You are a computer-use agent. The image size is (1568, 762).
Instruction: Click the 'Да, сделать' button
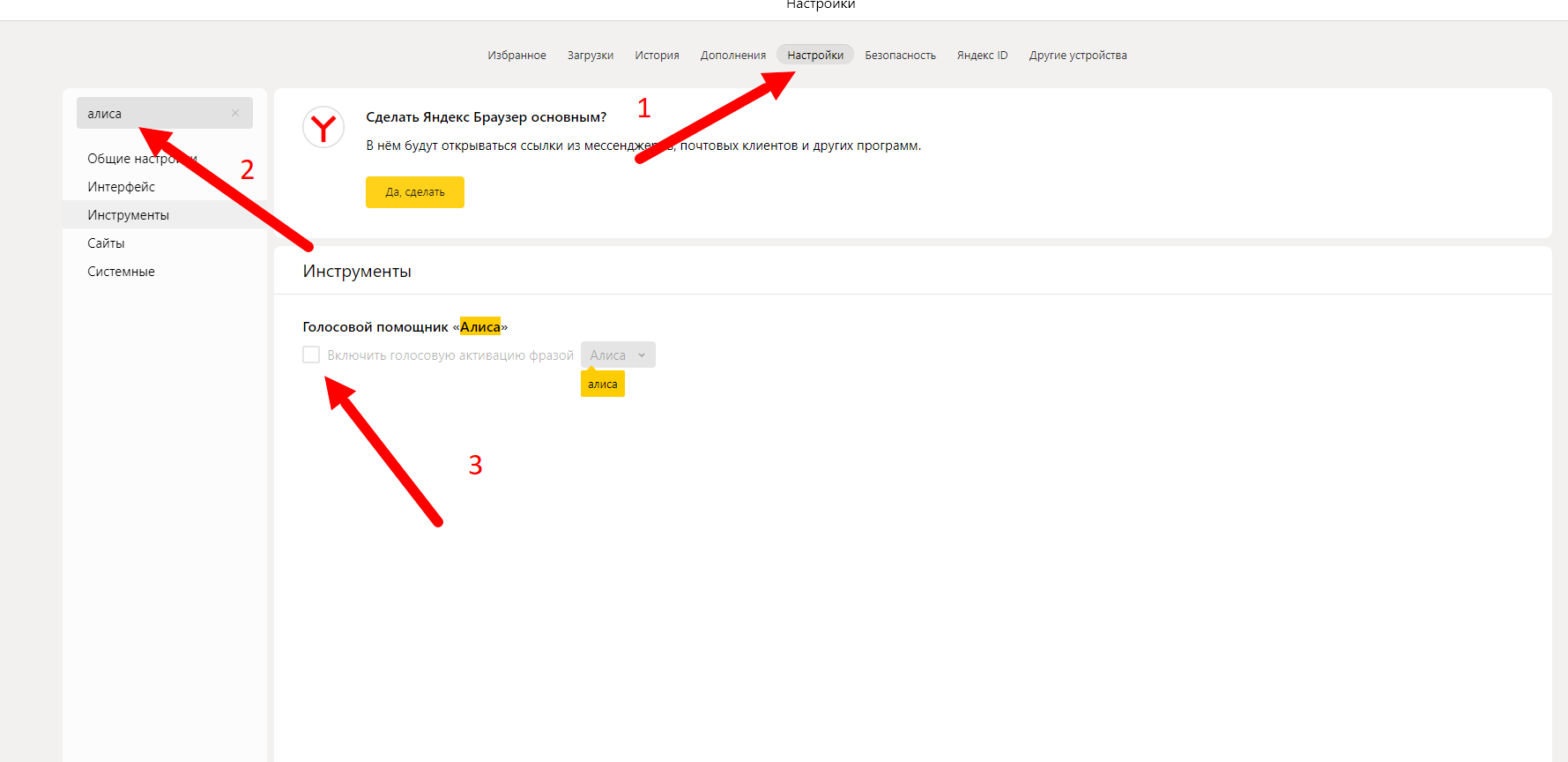[415, 192]
